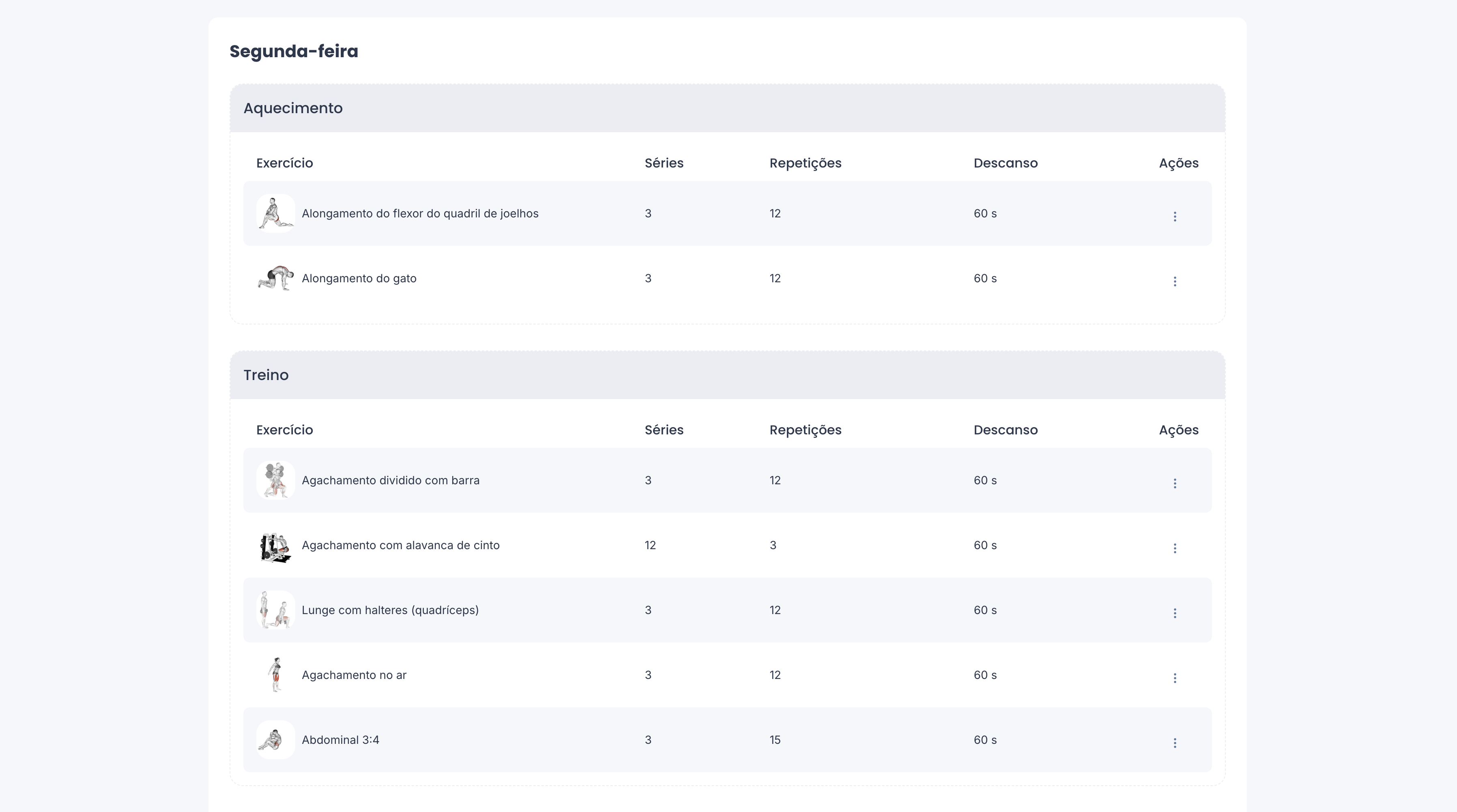Open actions menu for Alongamento do gato
This screenshot has height=812, width=1457.
(1175, 281)
